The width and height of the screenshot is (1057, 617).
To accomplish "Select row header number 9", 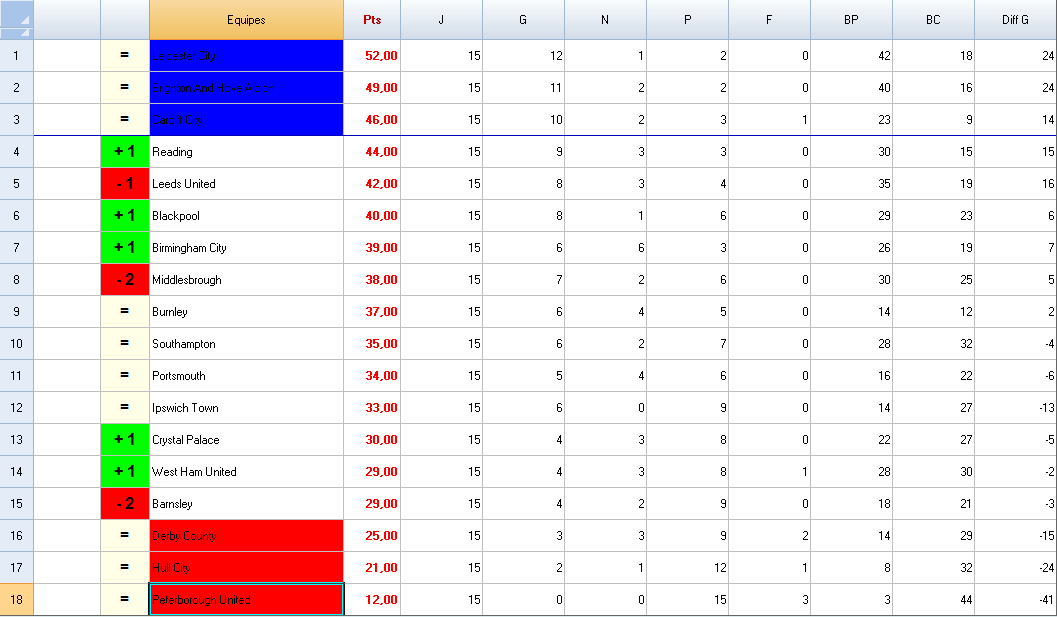I will [x=16, y=312].
